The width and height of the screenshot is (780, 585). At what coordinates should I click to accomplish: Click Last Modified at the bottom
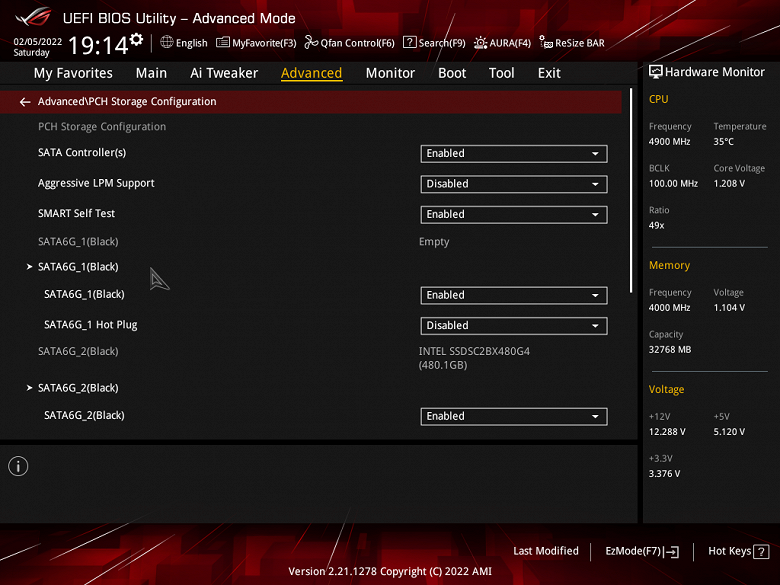(x=546, y=551)
